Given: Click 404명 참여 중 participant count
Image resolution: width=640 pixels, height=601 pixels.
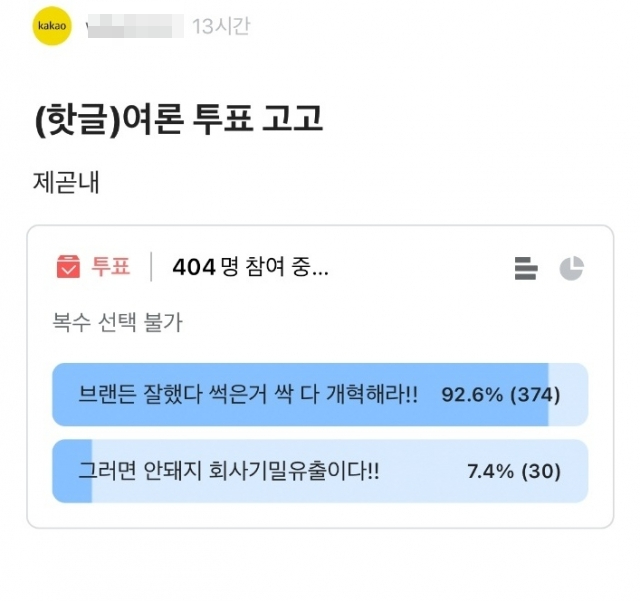Looking at the screenshot, I should (250, 267).
